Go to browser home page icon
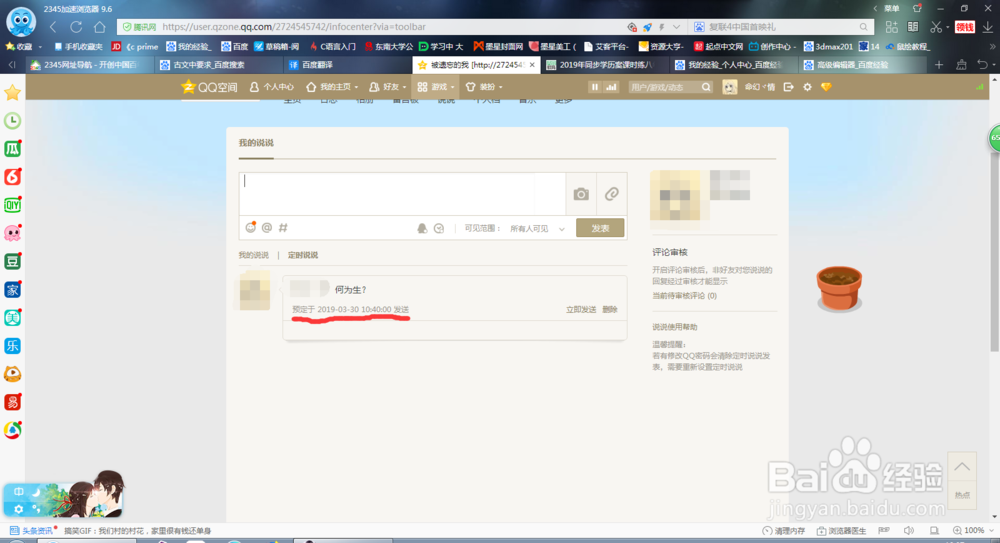1000x543 pixels. (99, 27)
